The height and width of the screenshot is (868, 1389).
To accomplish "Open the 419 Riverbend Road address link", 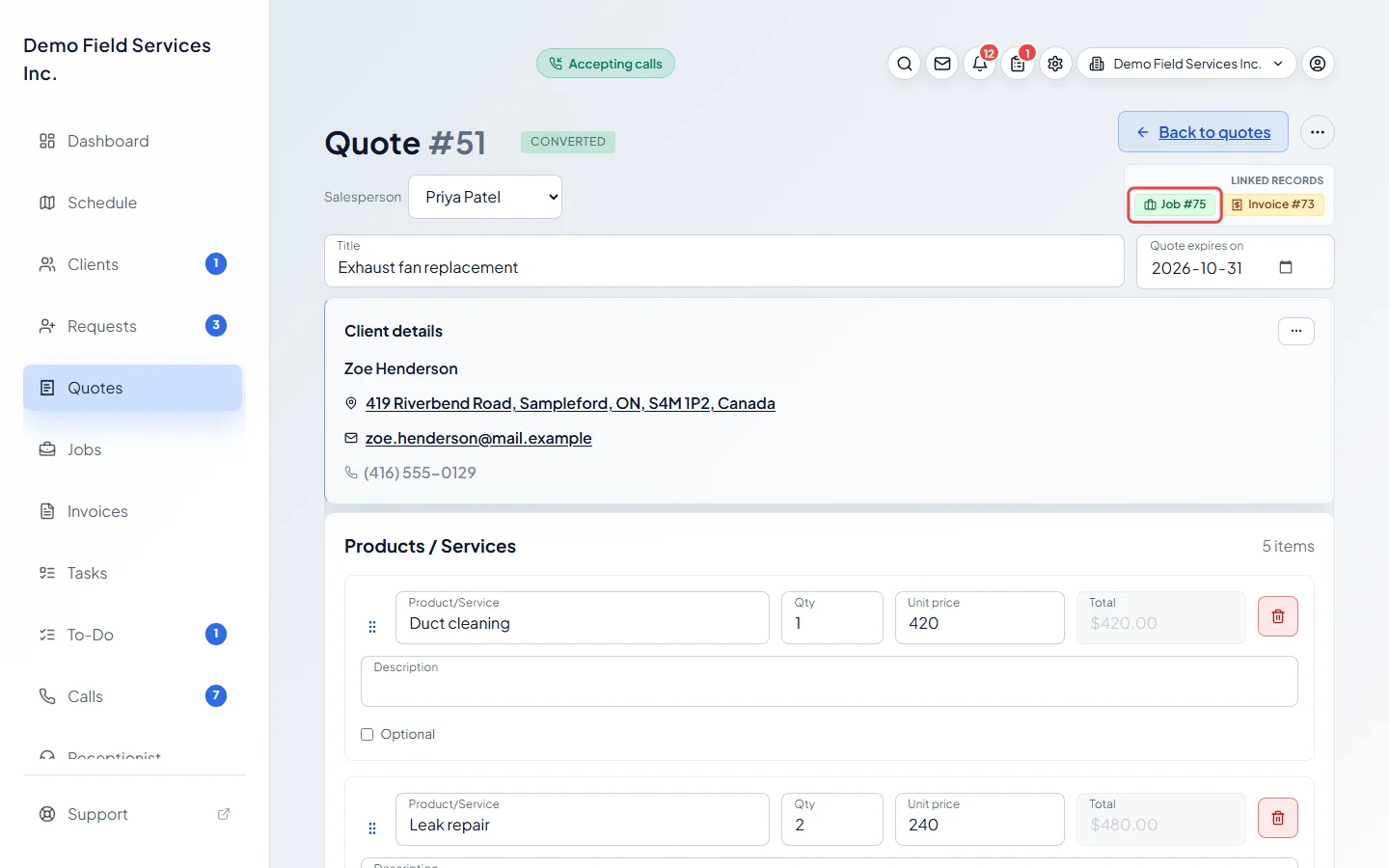I will click(570, 403).
